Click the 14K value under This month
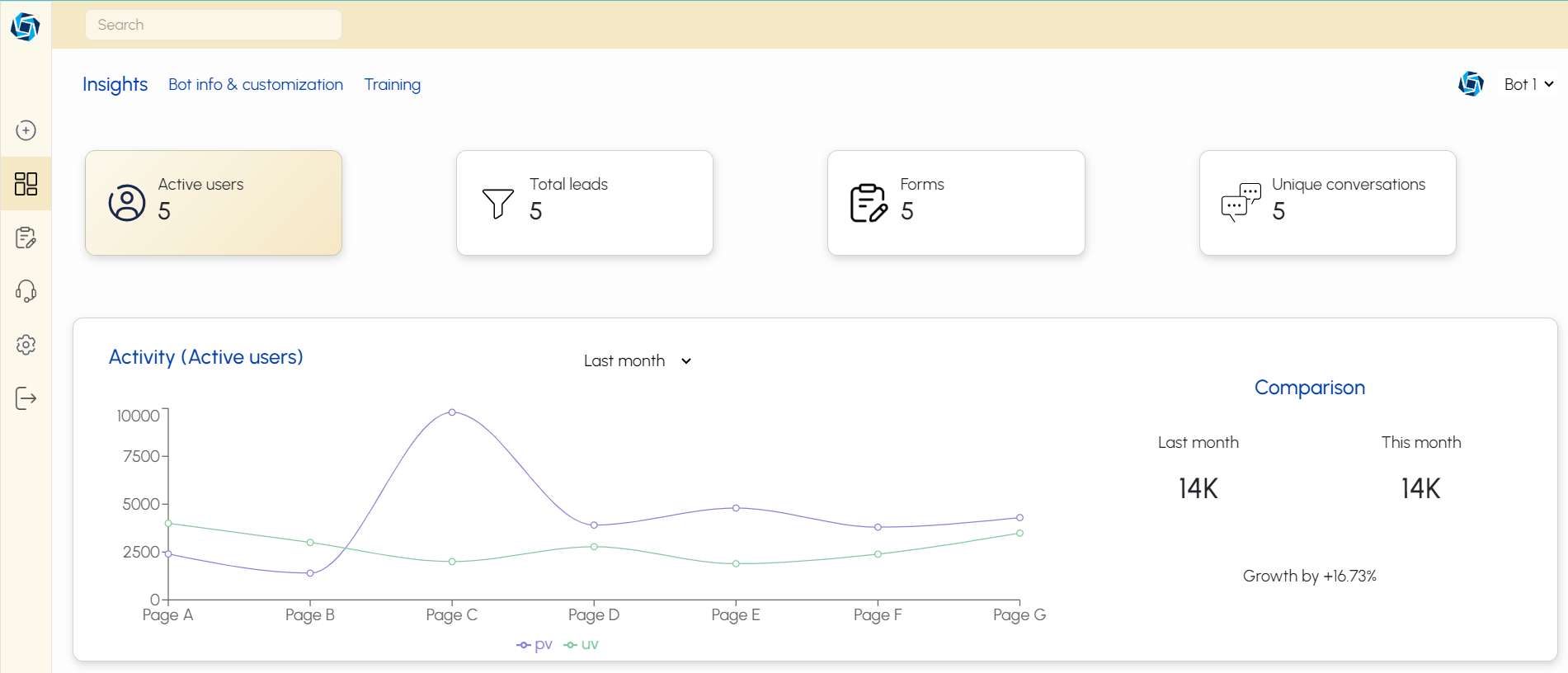 point(1421,489)
